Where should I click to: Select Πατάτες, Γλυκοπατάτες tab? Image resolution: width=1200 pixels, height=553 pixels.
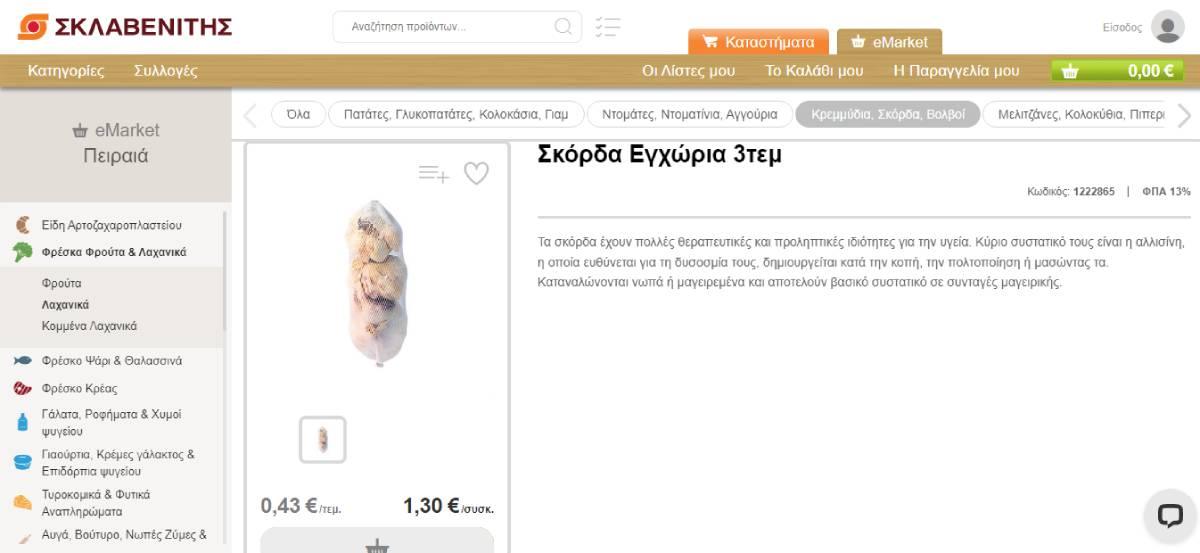click(x=456, y=114)
